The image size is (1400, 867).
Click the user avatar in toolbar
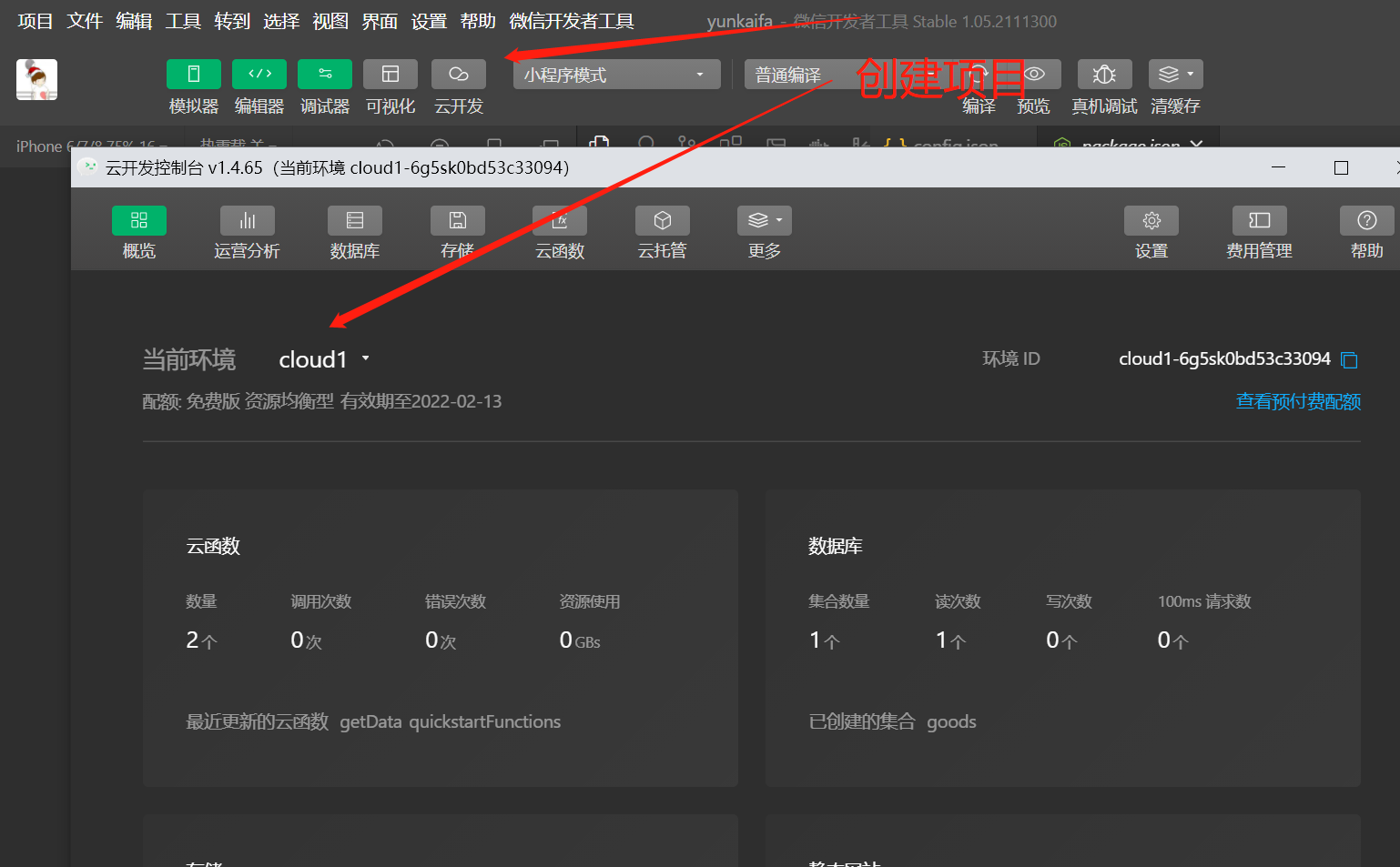point(36,80)
